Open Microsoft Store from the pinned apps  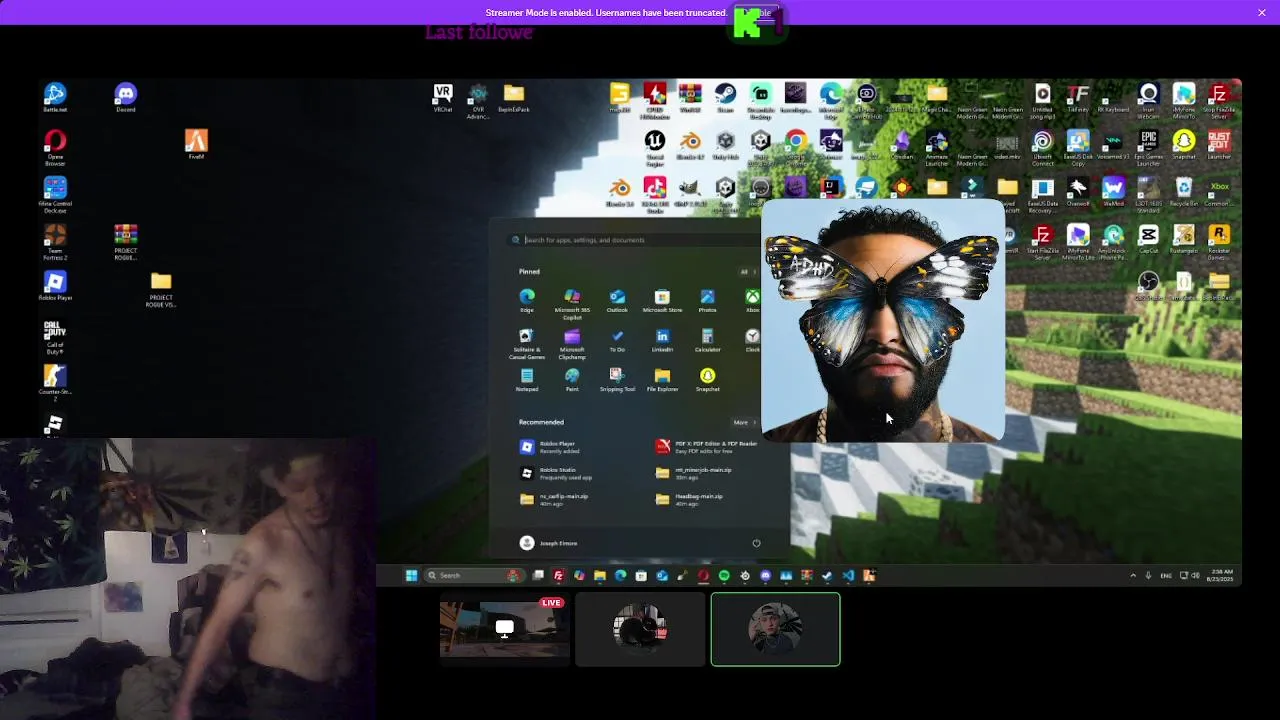pos(662,300)
